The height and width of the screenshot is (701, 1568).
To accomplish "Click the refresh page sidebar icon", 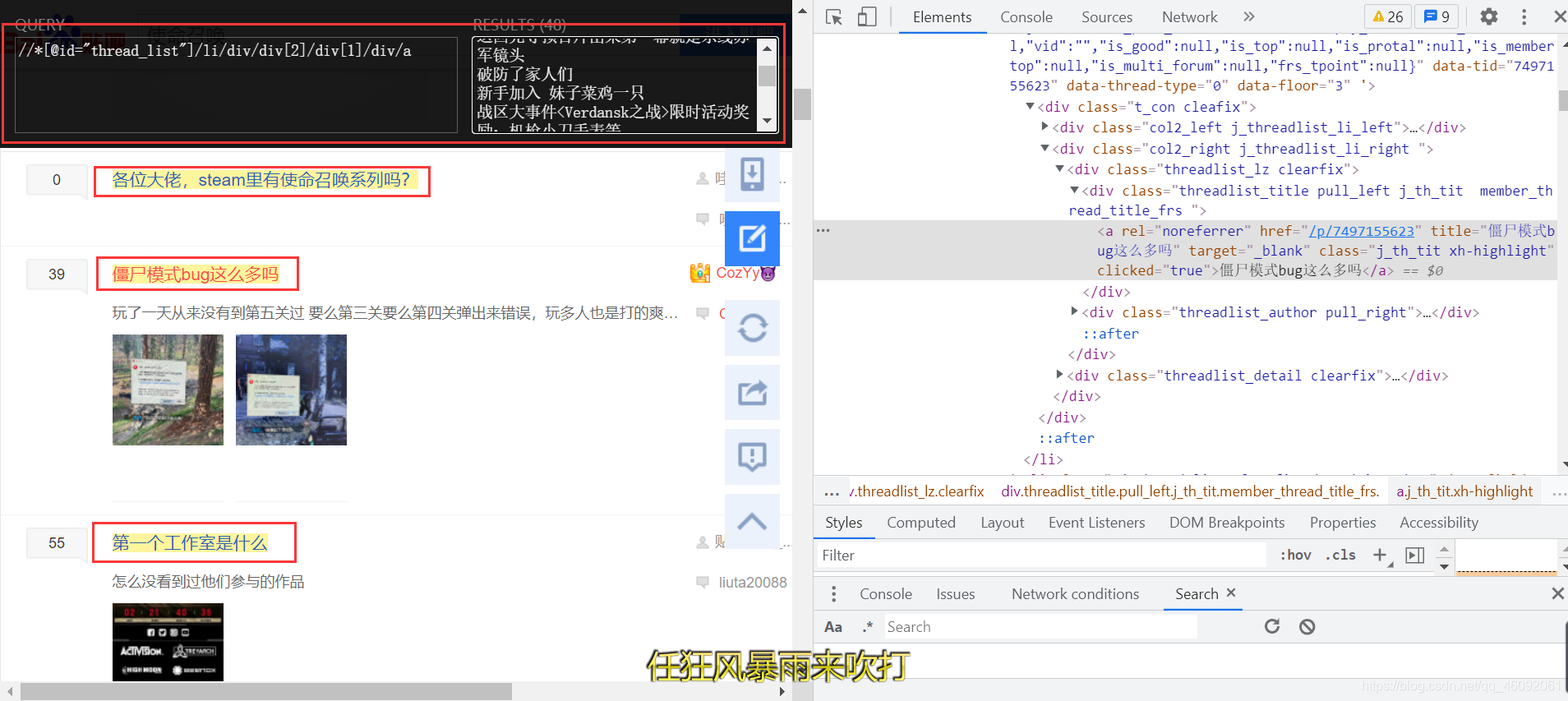I will 752,328.
